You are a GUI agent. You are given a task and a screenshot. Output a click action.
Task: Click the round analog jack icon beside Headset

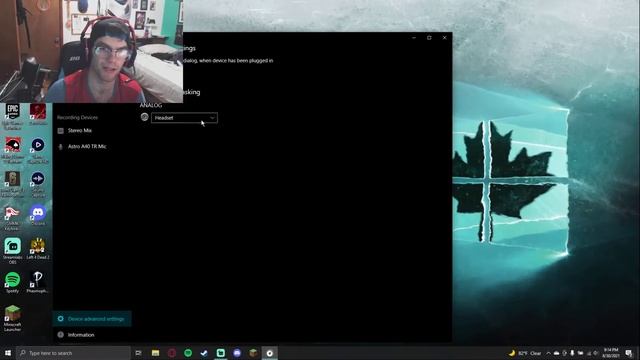pos(144,117)
